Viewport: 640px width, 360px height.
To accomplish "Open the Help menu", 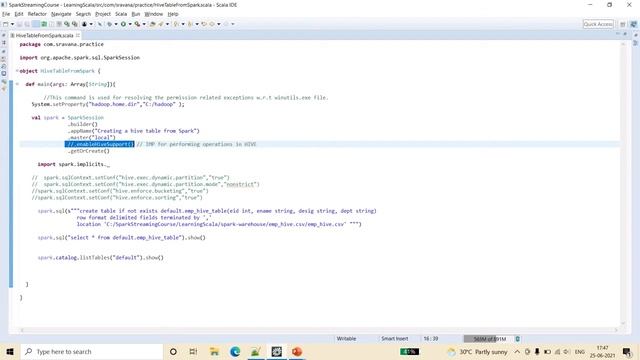I will pos(173,14).
